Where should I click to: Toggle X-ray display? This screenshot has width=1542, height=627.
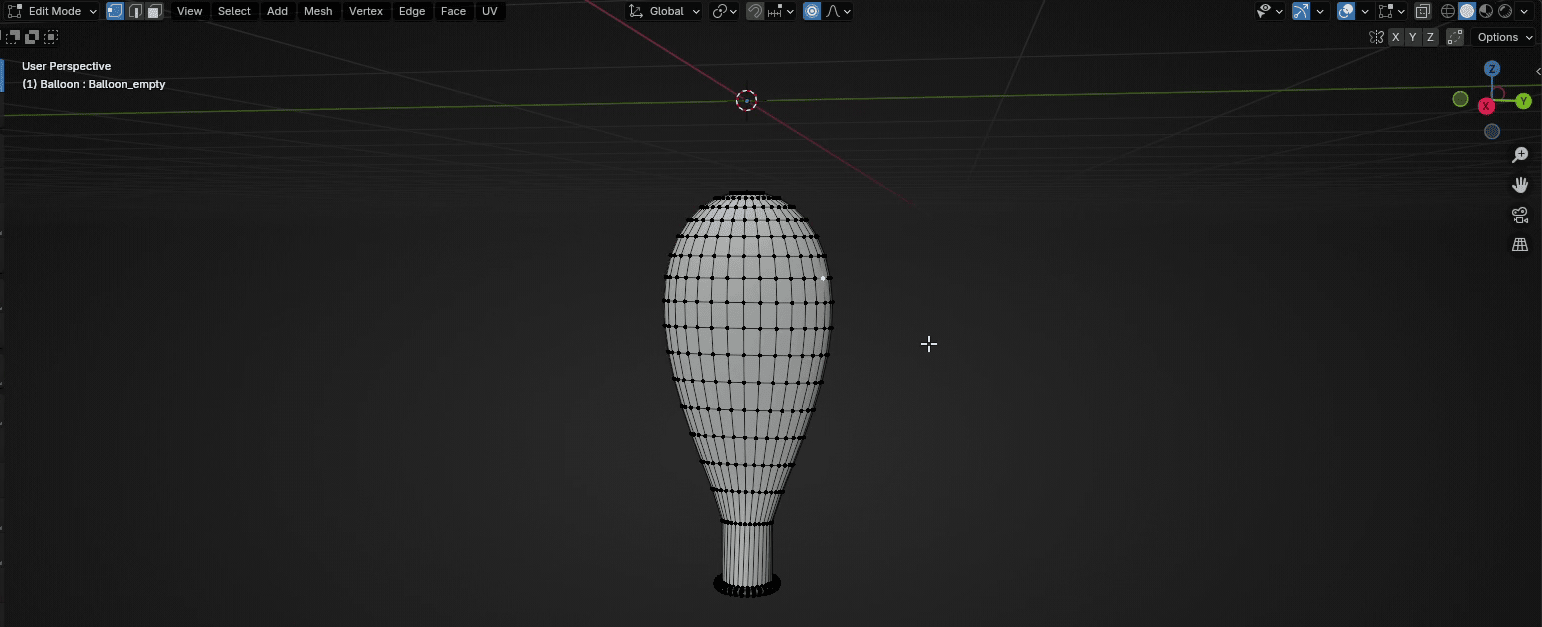tap(1422, 11)
